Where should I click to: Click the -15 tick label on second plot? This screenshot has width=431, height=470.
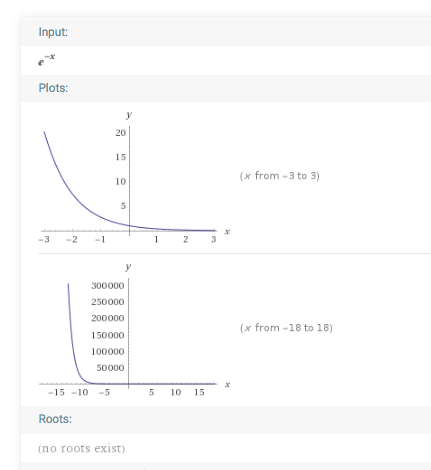(56, 392)
